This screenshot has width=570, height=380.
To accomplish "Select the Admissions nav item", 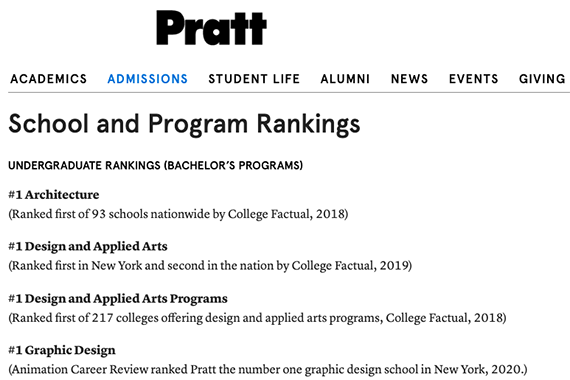I will click(x=148, y=79).
